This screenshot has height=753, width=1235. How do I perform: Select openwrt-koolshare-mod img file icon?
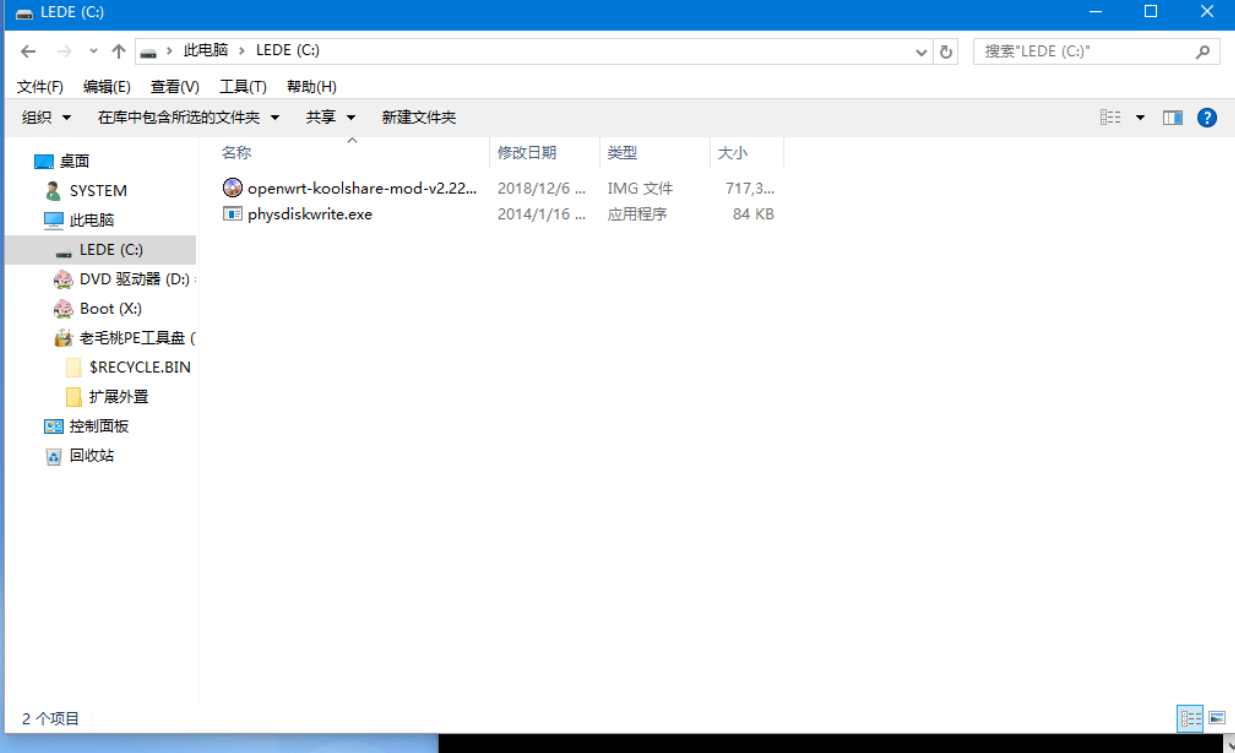pyautogui.click(x=232, y=188)
